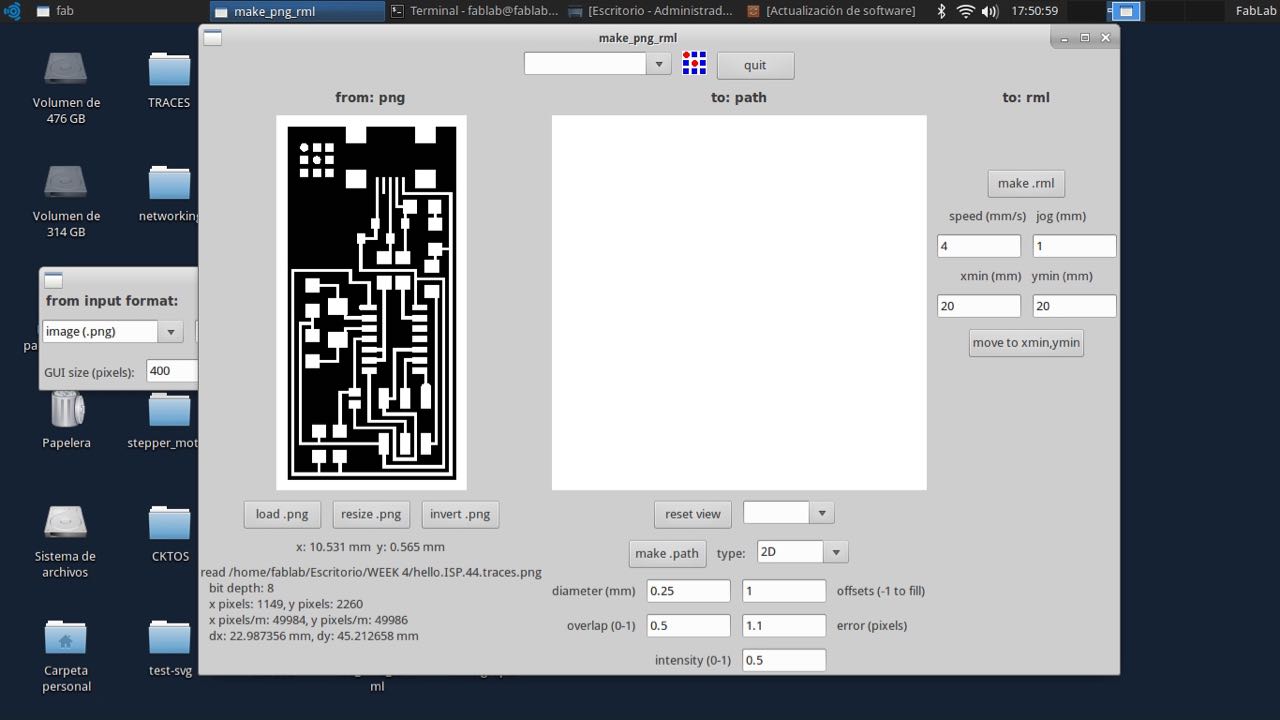Click the error (pixels) field showing 1.1
The height and width of the screenshot is (720, 1280).
click(785, 626)
